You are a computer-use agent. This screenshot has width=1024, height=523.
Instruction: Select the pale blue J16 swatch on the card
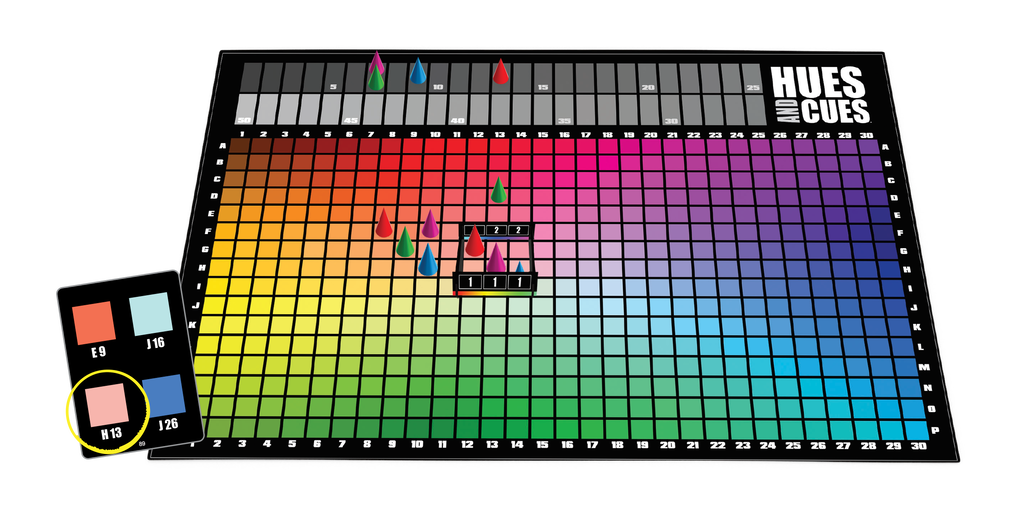tap(151, 314)
